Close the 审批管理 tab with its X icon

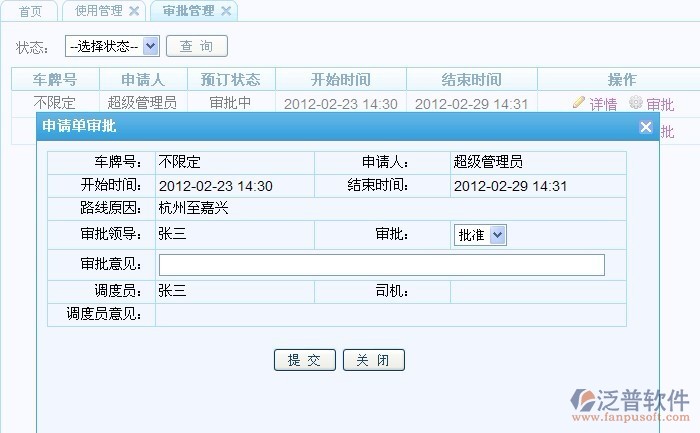pyautogui.click(x=226, y=11)
